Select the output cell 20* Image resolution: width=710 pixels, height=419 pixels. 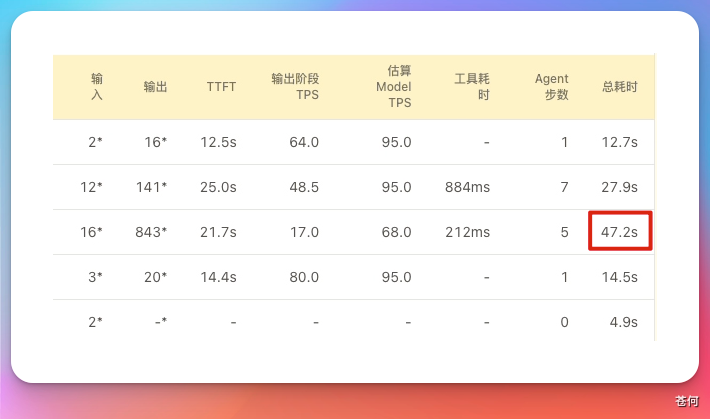[155, 277]
